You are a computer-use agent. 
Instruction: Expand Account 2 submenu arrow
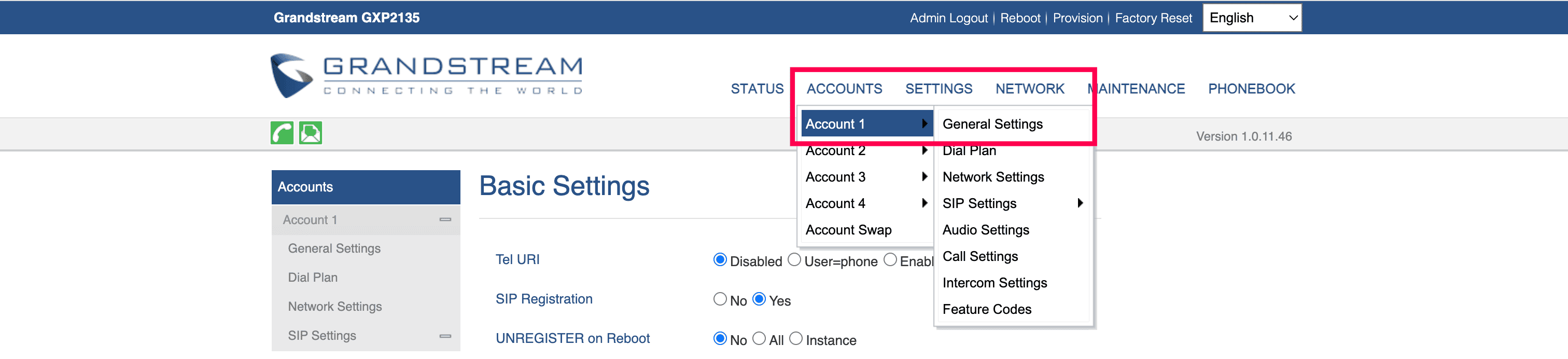pyautogui.click(x=924, y=150)
